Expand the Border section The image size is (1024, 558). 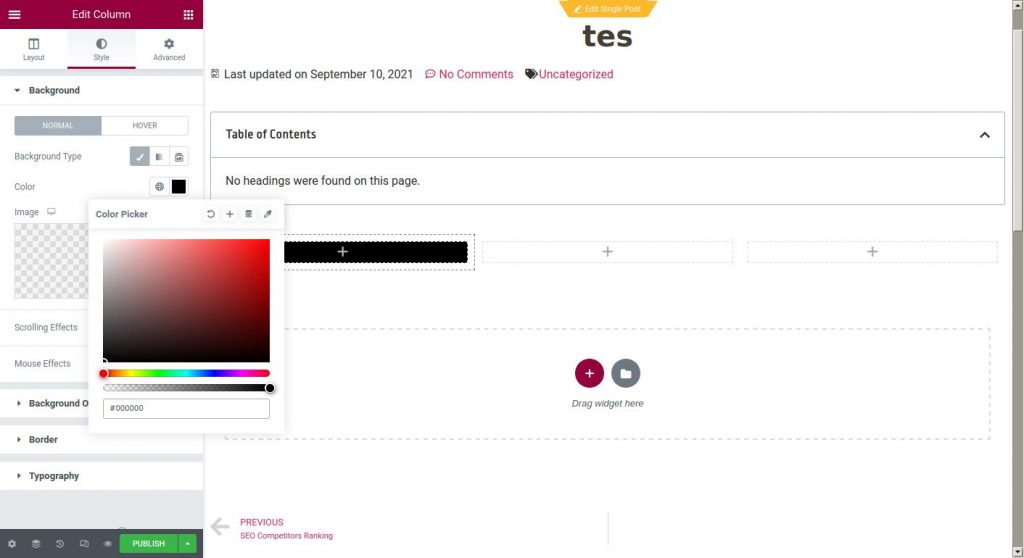tap(43, 440)
